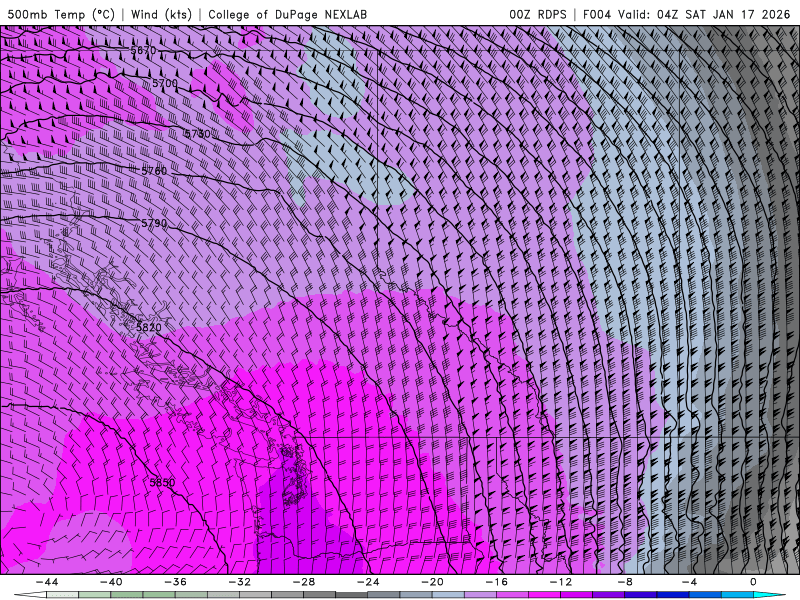Click the 5790 height contour label
The image size is (800, 600).
click(154, 223)
